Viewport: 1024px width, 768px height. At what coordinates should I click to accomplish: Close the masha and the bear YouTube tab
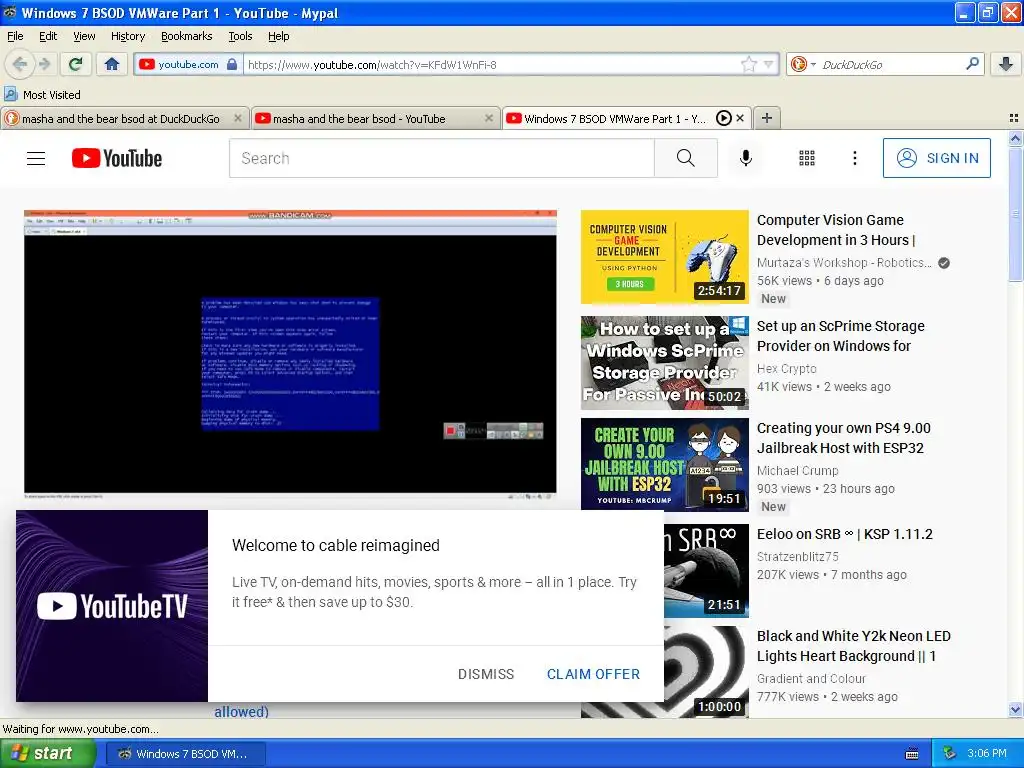click(488, 118)
